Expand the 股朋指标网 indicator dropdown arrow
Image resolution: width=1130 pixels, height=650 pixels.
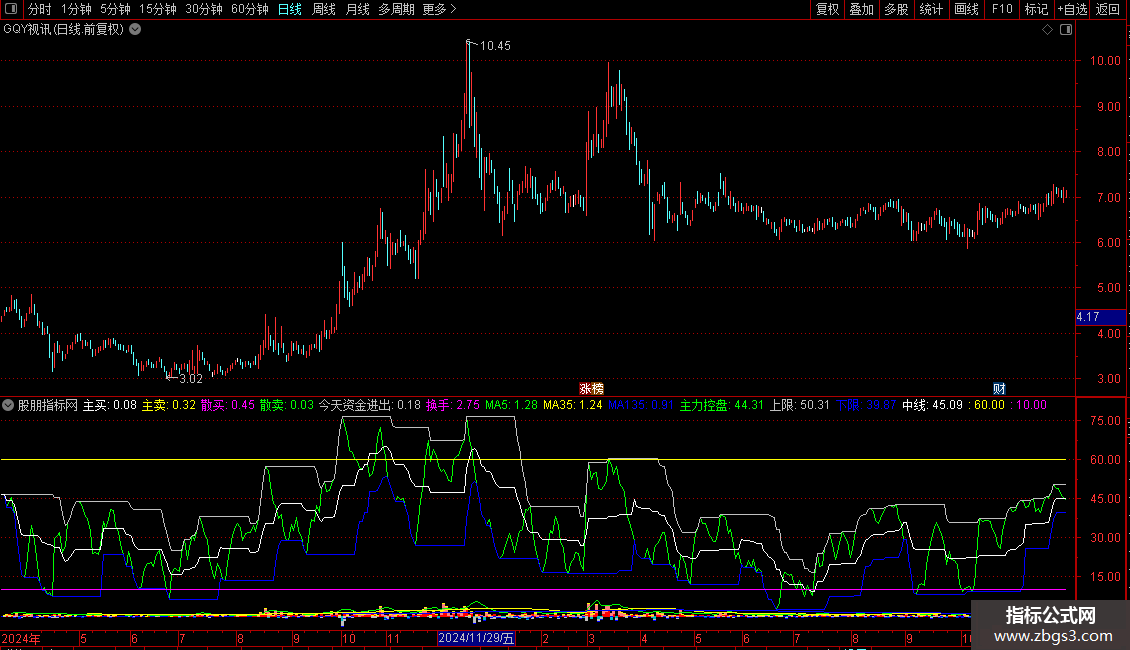8,406
